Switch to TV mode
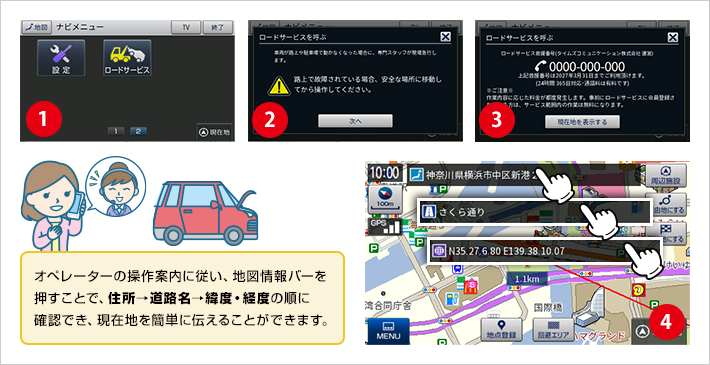 tap(186, 27)
